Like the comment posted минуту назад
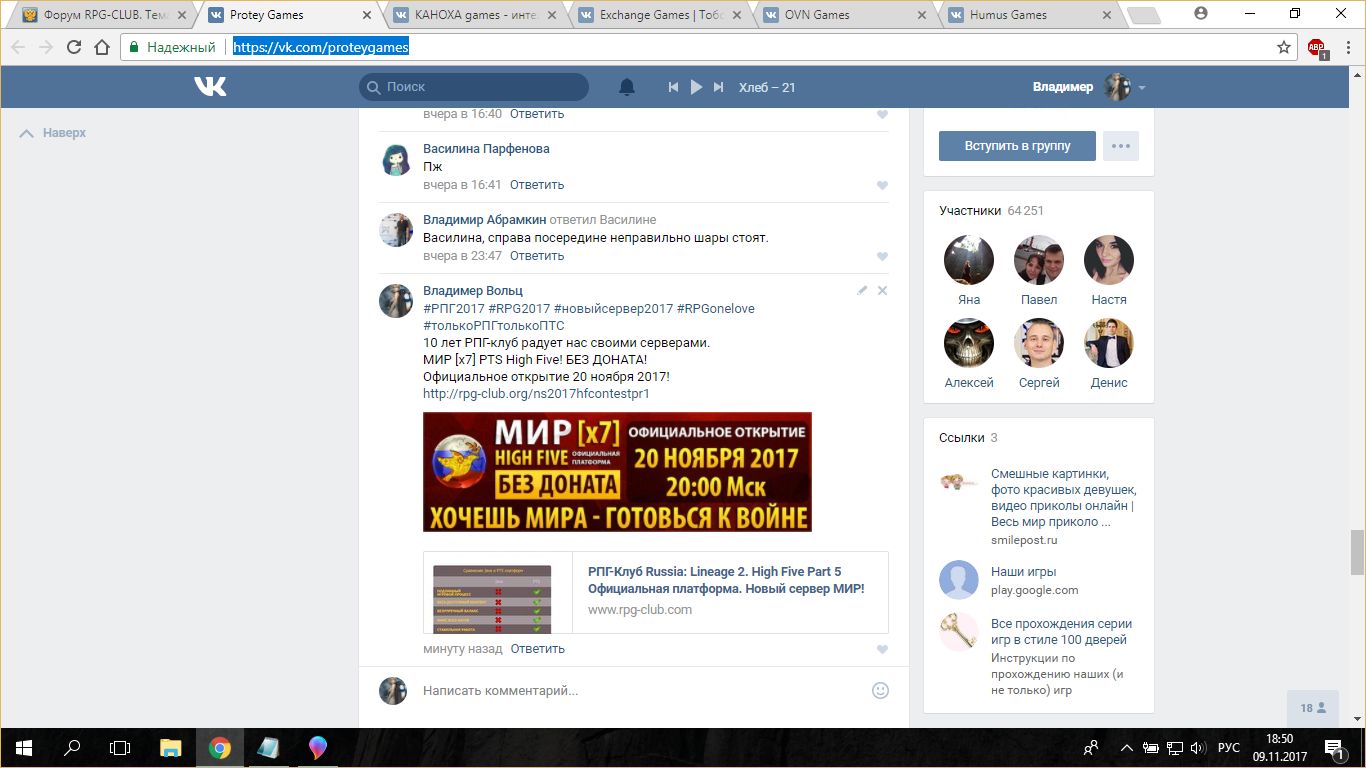 882,649
